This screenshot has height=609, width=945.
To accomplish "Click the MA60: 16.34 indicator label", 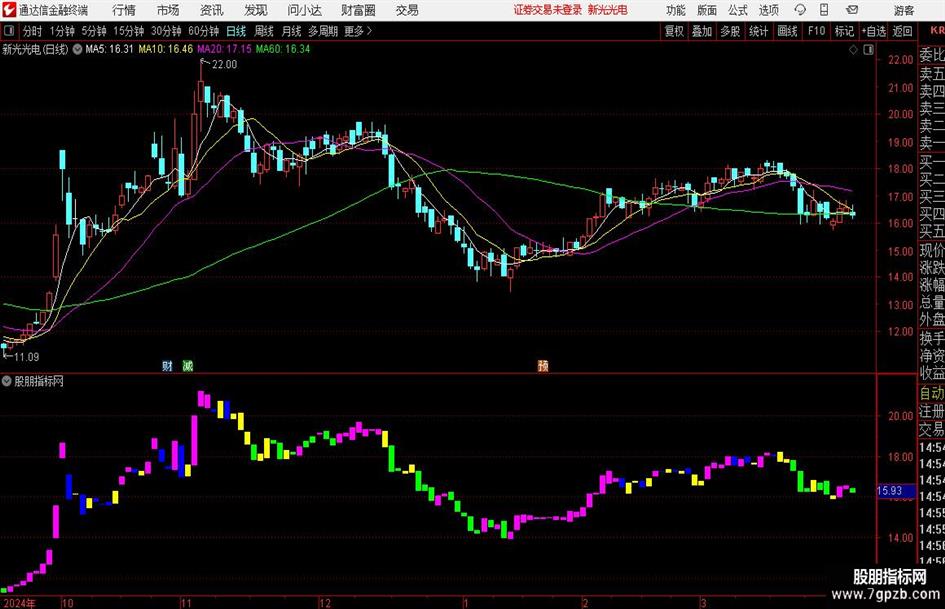I will [x=283, y=49].
